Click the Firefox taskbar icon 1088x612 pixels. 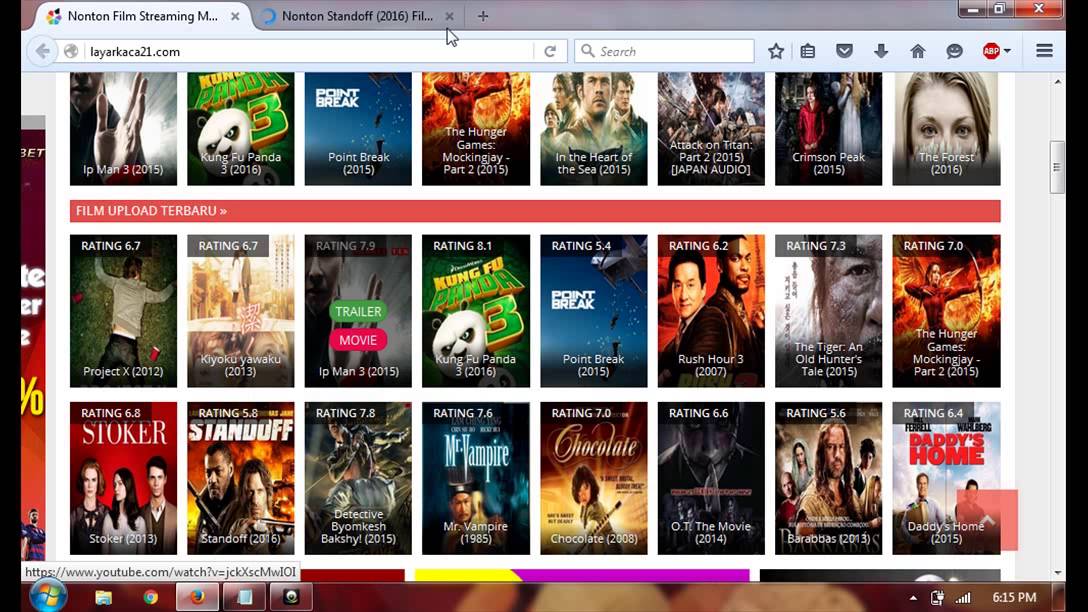[197, 597]
